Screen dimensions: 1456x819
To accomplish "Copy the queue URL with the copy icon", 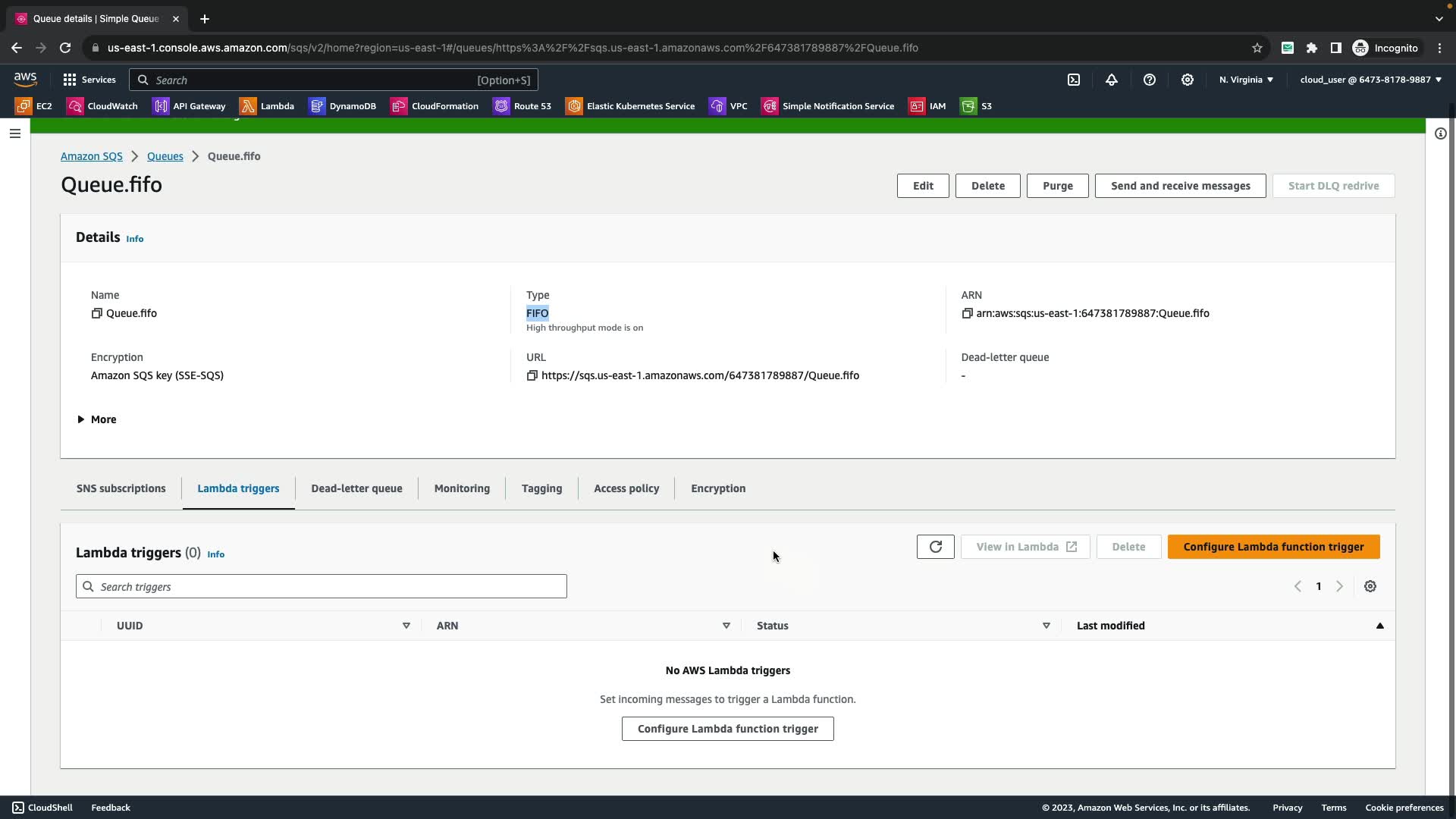I will click(x=532, y=375).
